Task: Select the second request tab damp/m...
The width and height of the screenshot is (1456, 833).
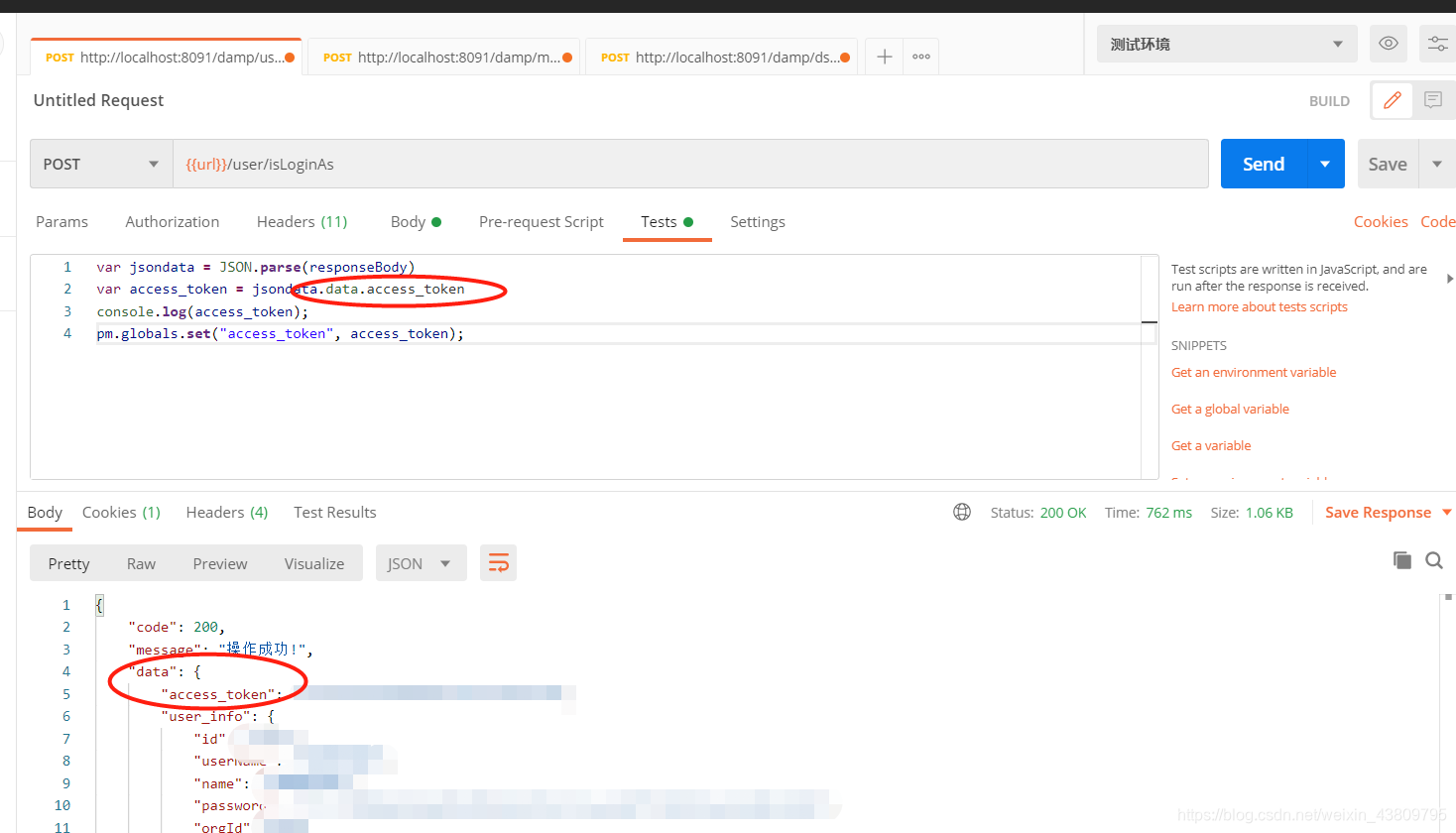Action: (443, 58)
